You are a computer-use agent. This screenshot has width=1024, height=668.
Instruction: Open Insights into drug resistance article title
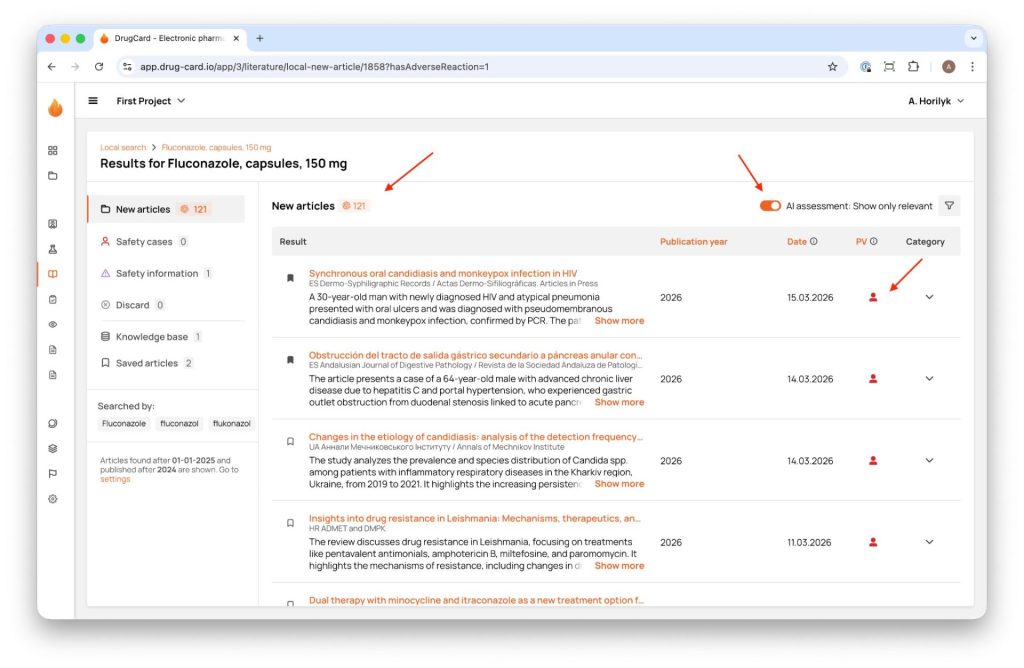click(475, 518)
